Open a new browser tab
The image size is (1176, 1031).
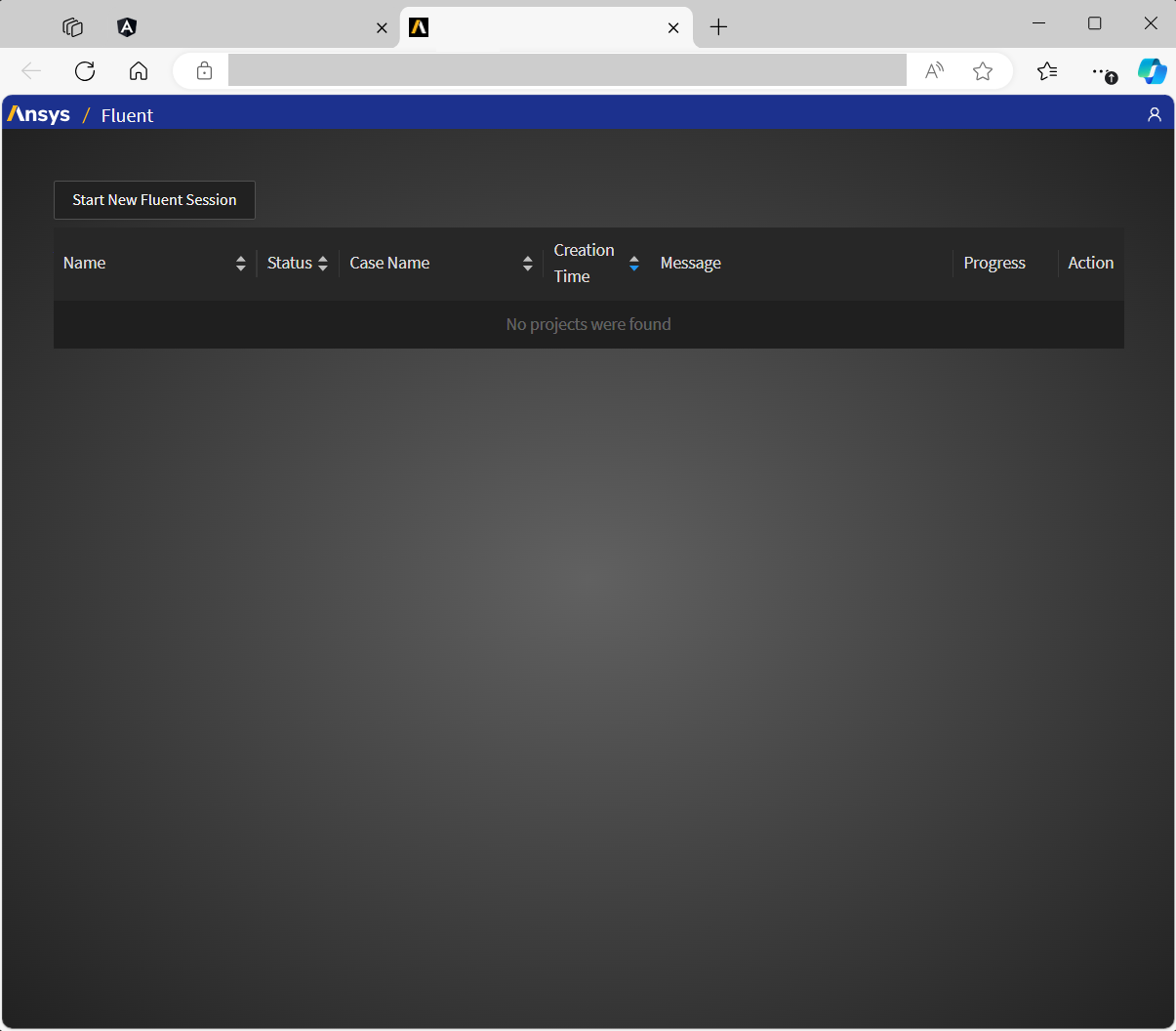click(x=718, y=27)
